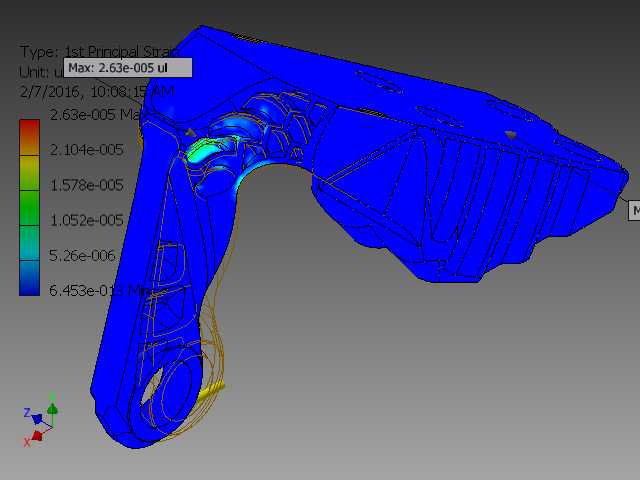
Task: Click the 2.63e-005 Max legend value
Action: pyautogui.click(x=96, y=115)
